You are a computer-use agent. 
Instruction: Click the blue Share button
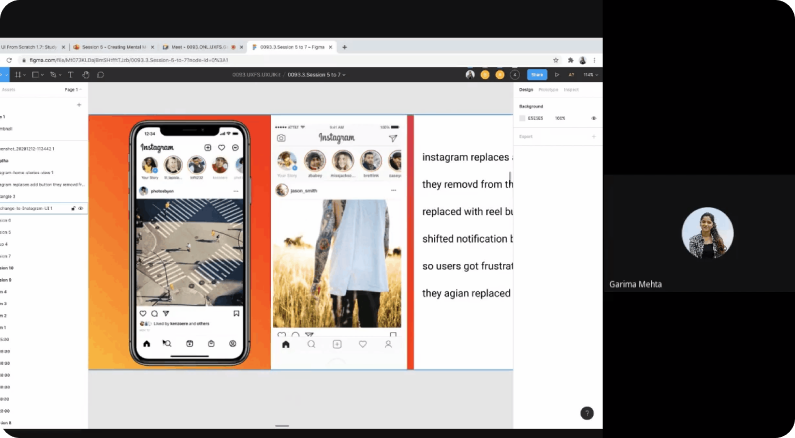tap(537, 75)
